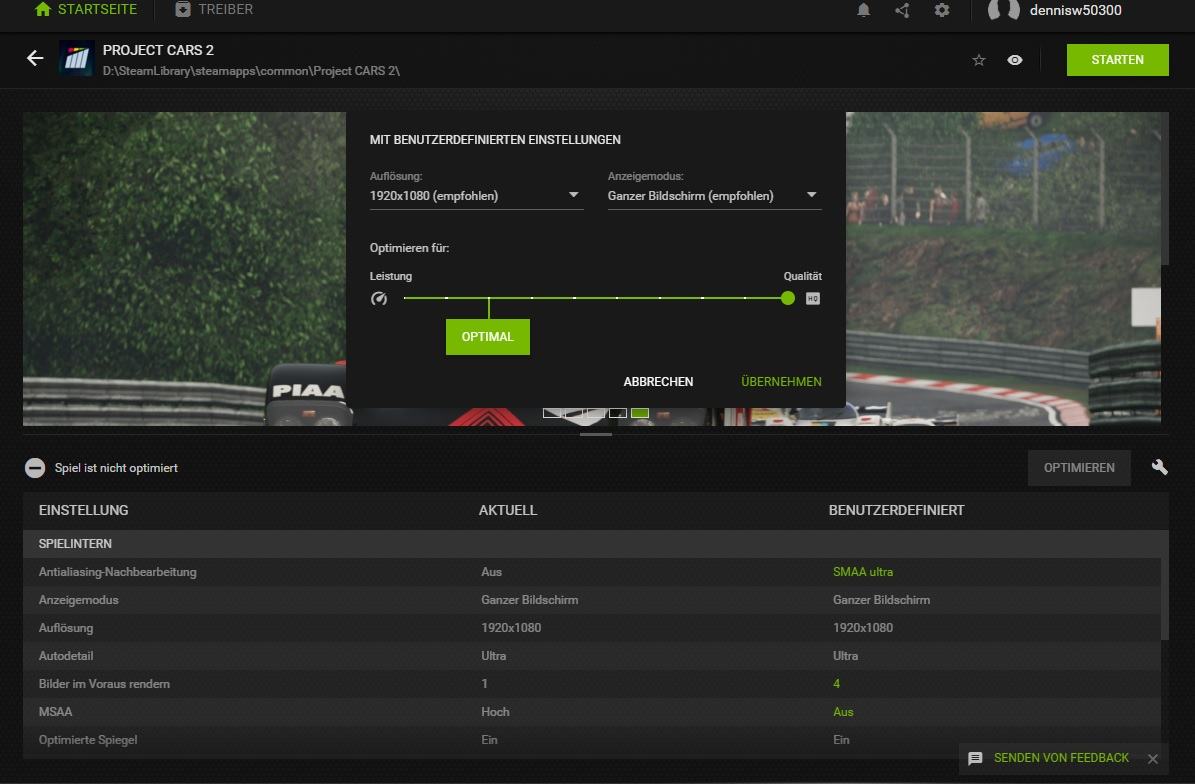Dismiss the feedback banner
Viewport: 1195px width, 784px height.
pos(1153,759)
